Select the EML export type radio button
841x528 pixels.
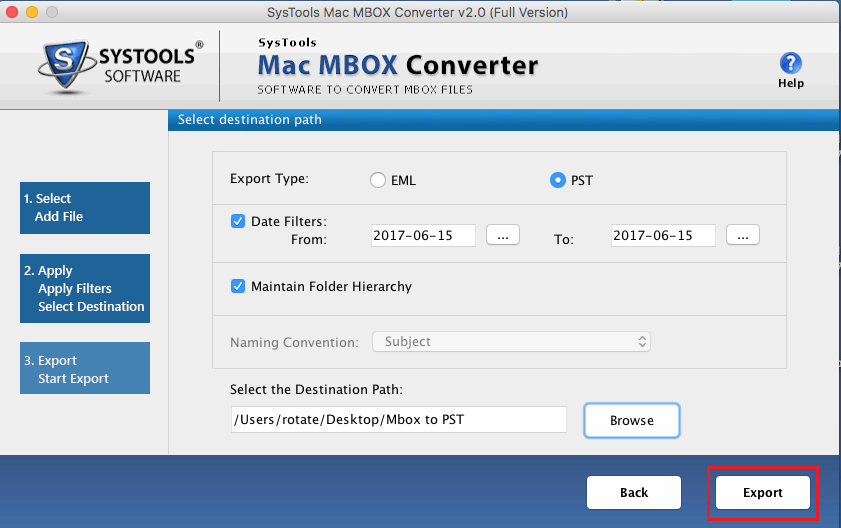point(378,180)
